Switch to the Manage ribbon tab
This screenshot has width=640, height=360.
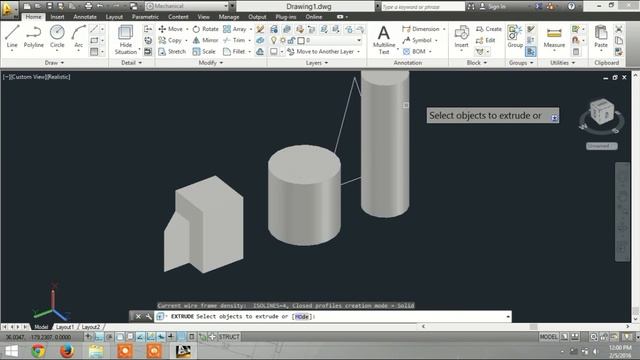coord(229,17)
